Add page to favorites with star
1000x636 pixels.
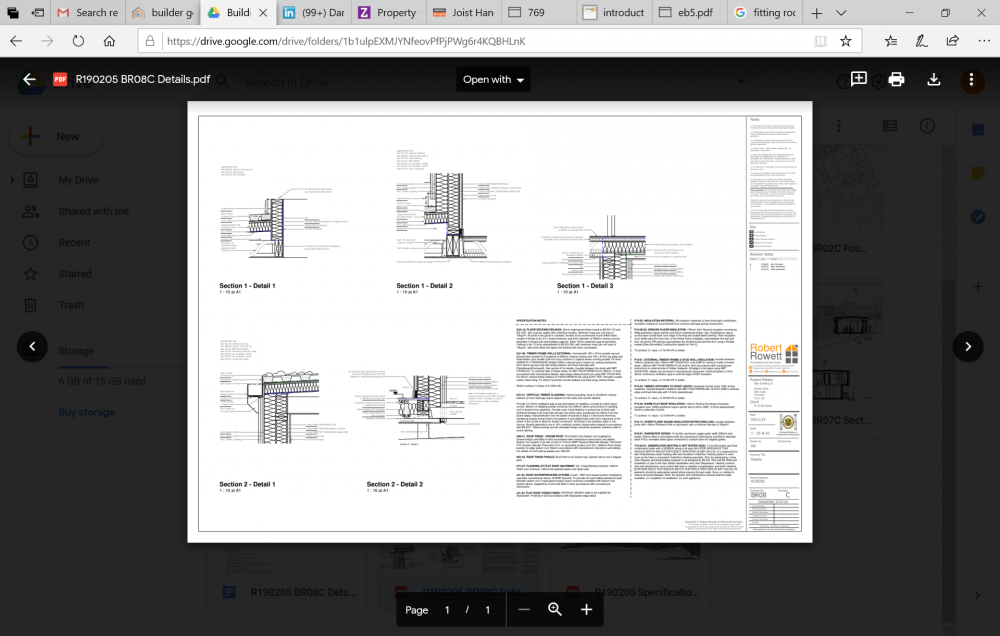click(846, 41)
